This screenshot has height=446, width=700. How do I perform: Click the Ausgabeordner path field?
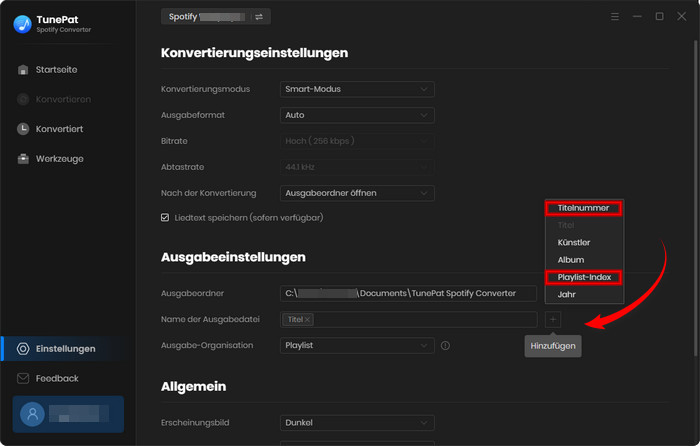[x=409, y=293]
